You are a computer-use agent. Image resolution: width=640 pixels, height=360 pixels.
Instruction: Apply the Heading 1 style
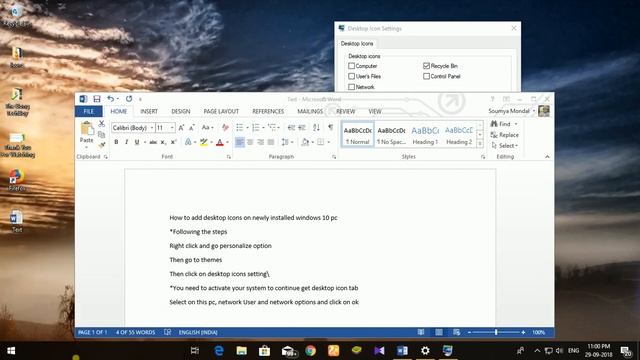[425, 135]
